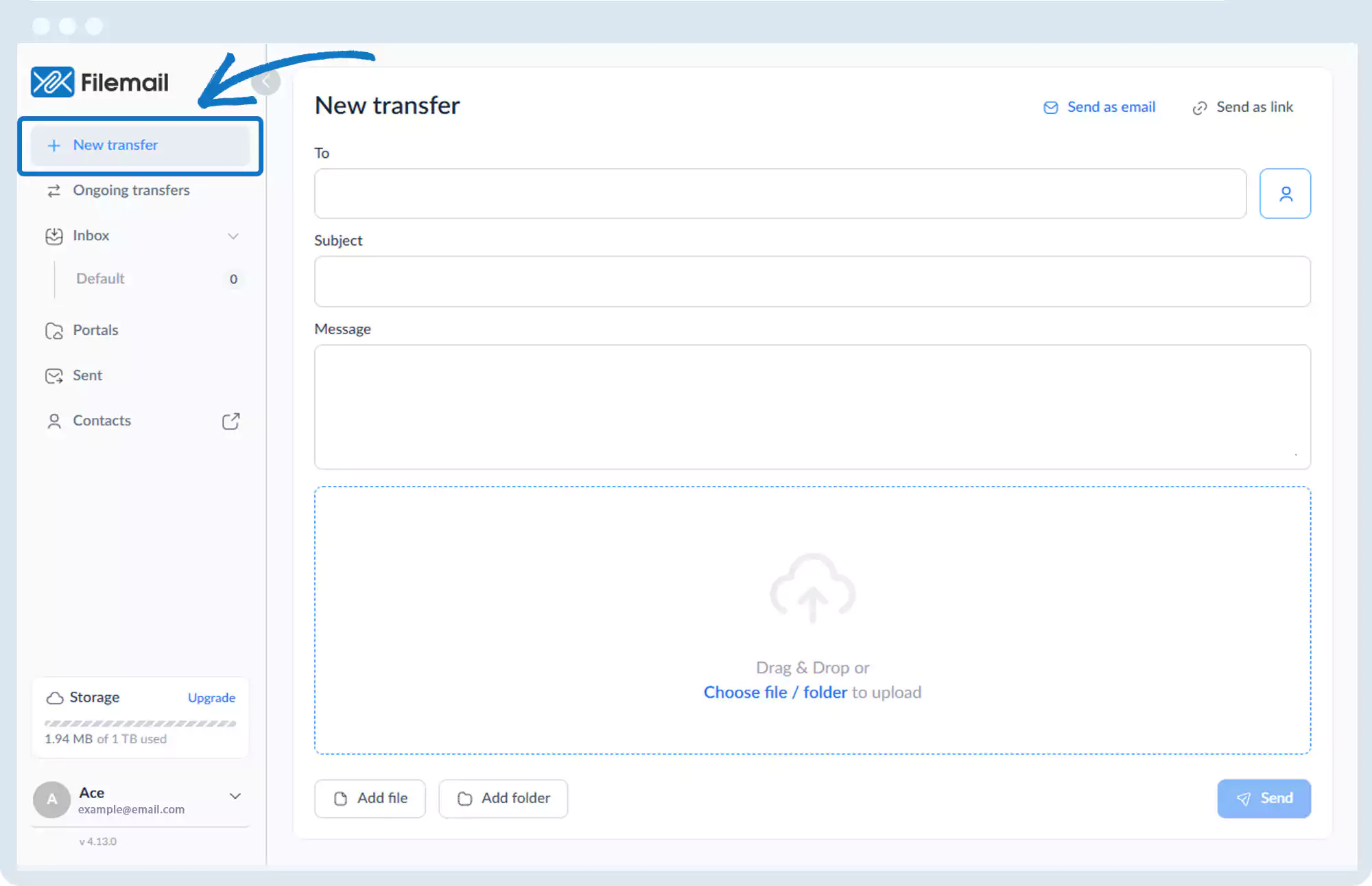The image size is (1372, 886).
Task: Click the storage usage progress bar
Action: [140, 723]
